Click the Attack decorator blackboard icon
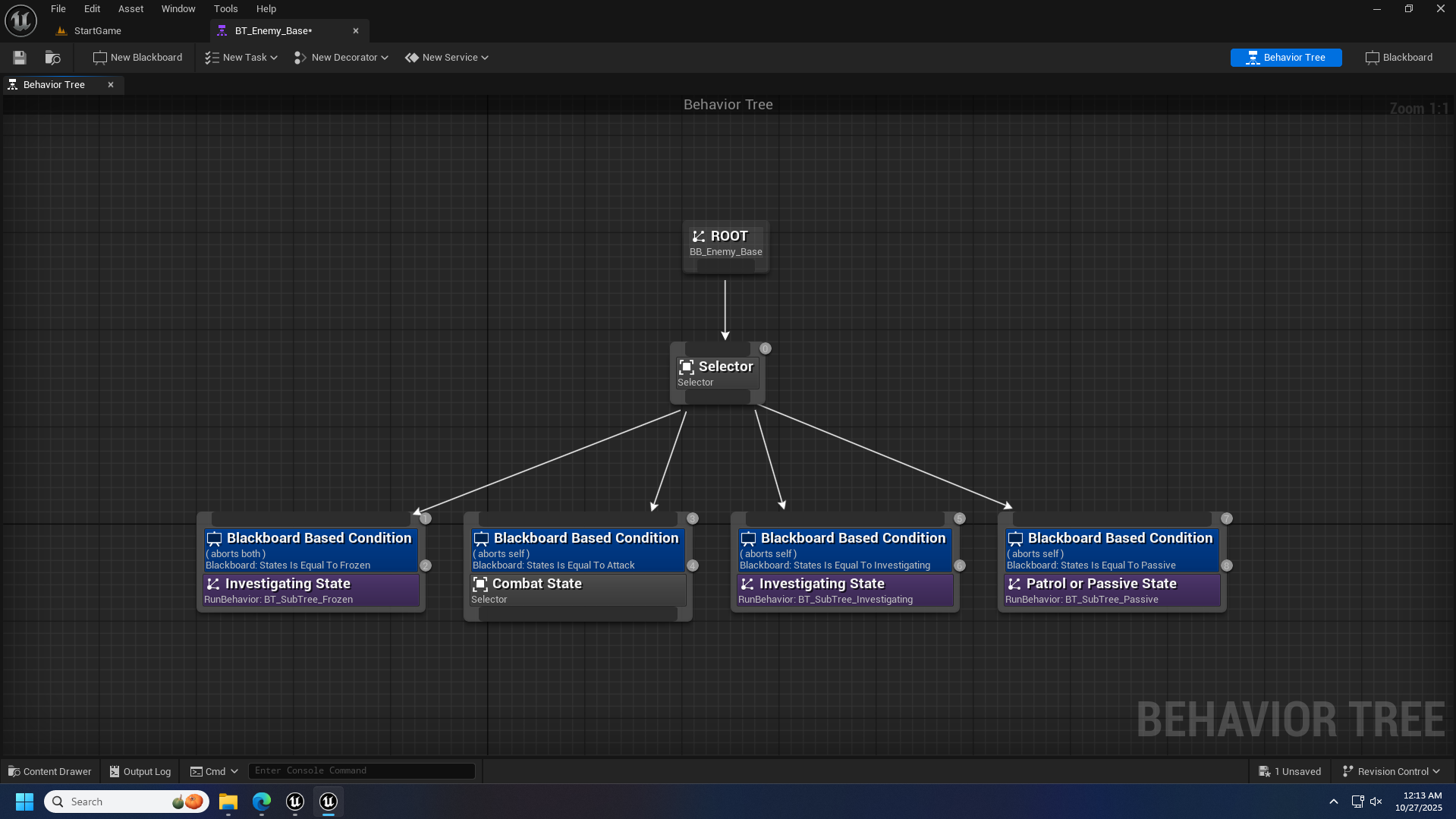The image size is (1456, 819). 481,539
